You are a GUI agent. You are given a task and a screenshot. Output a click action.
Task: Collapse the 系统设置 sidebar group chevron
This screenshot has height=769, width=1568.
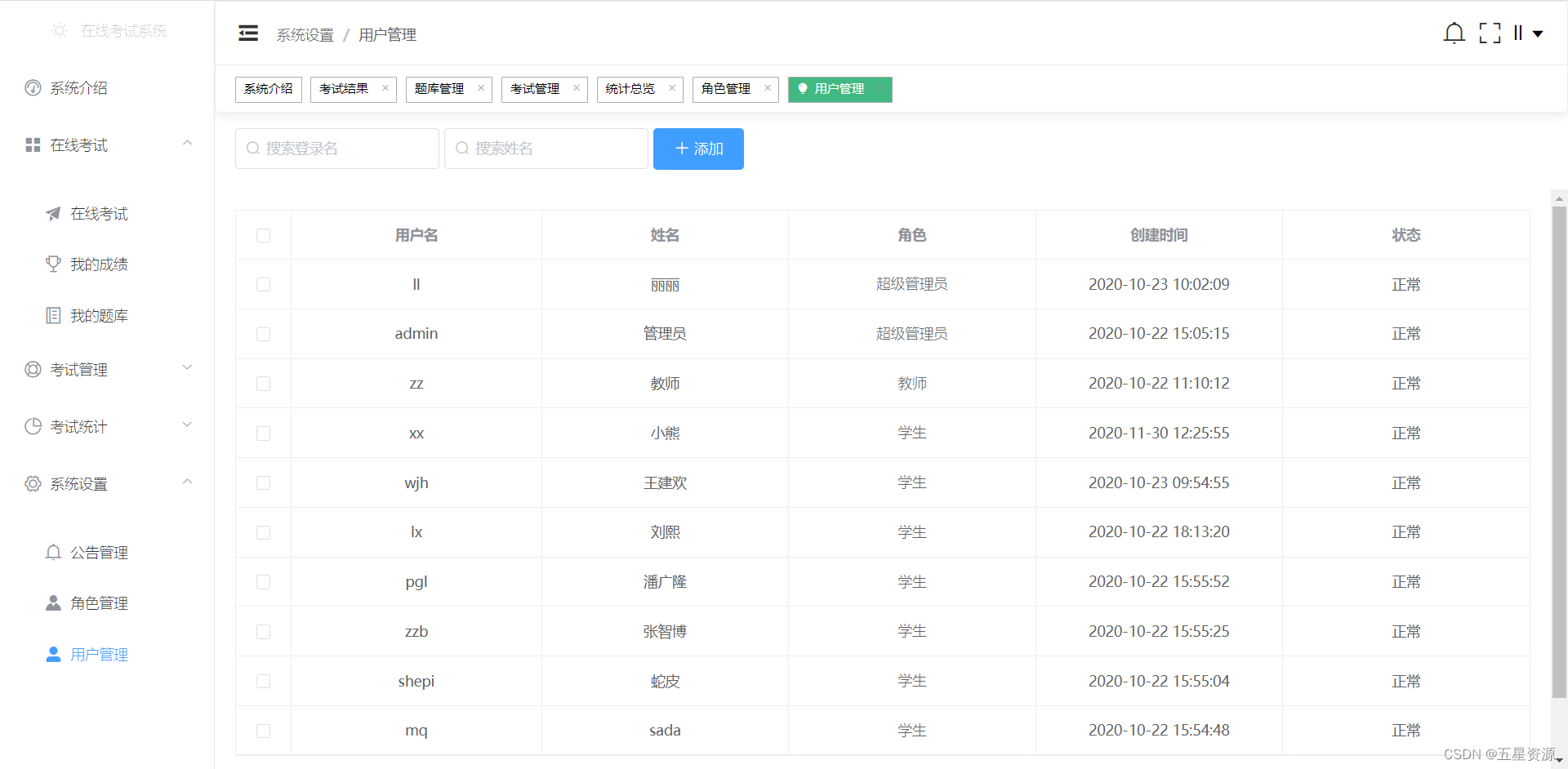[x=187, y=482]
